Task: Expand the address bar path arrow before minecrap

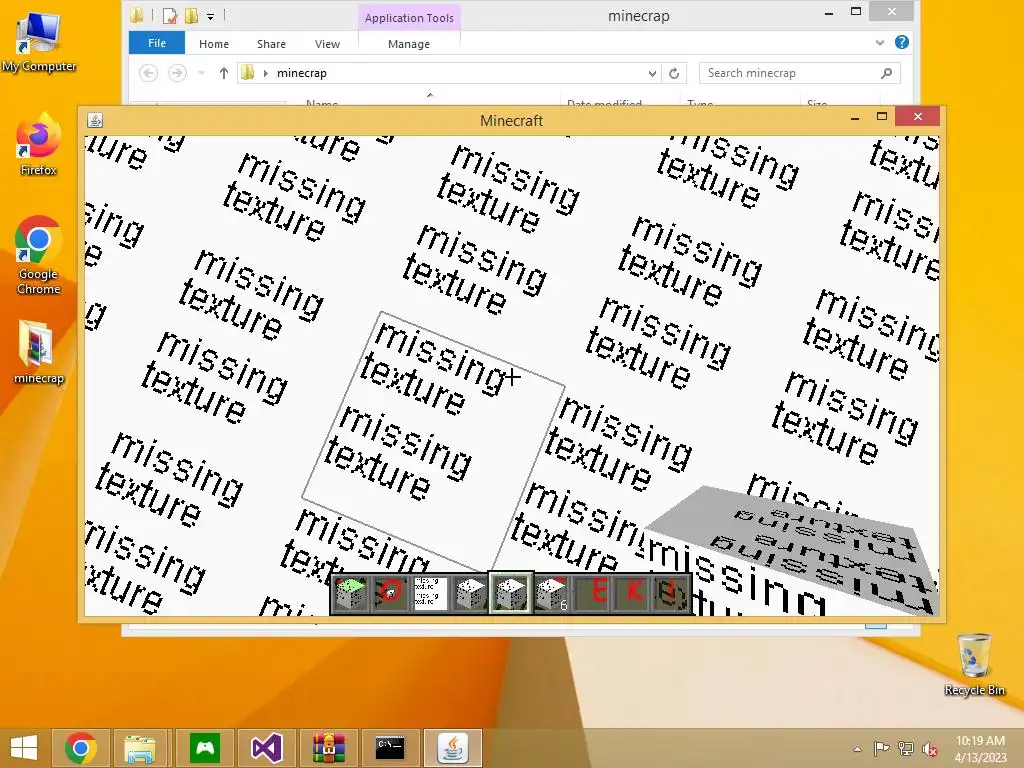Action: (266, 73)
